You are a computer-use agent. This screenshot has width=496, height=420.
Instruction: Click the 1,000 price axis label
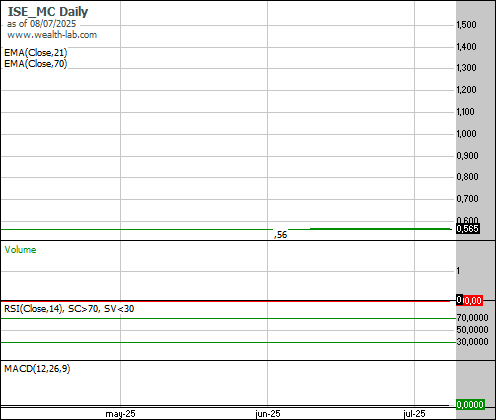[x=466, y=134]
